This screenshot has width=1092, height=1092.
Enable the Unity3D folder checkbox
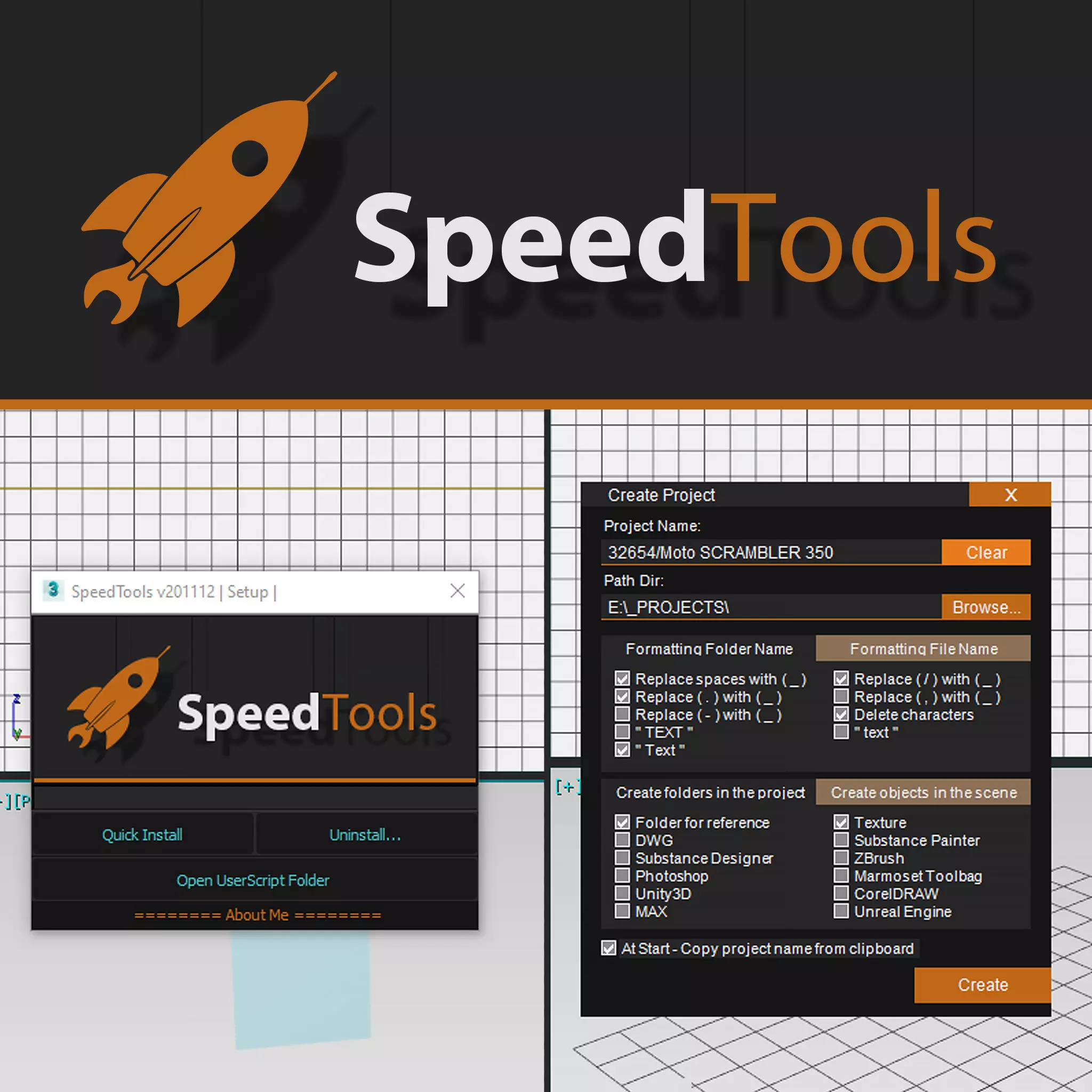click(622, 893)
